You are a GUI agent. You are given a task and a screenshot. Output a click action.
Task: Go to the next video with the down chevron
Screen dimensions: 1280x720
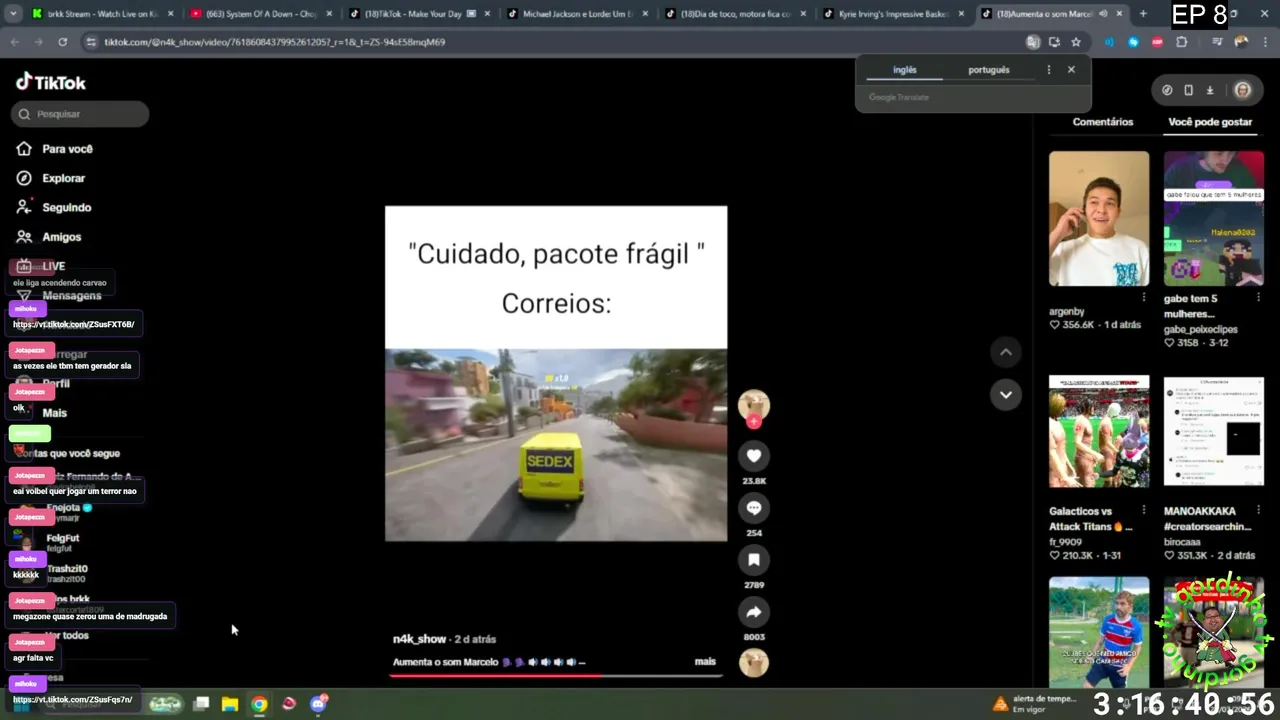tap(1006, 394)
